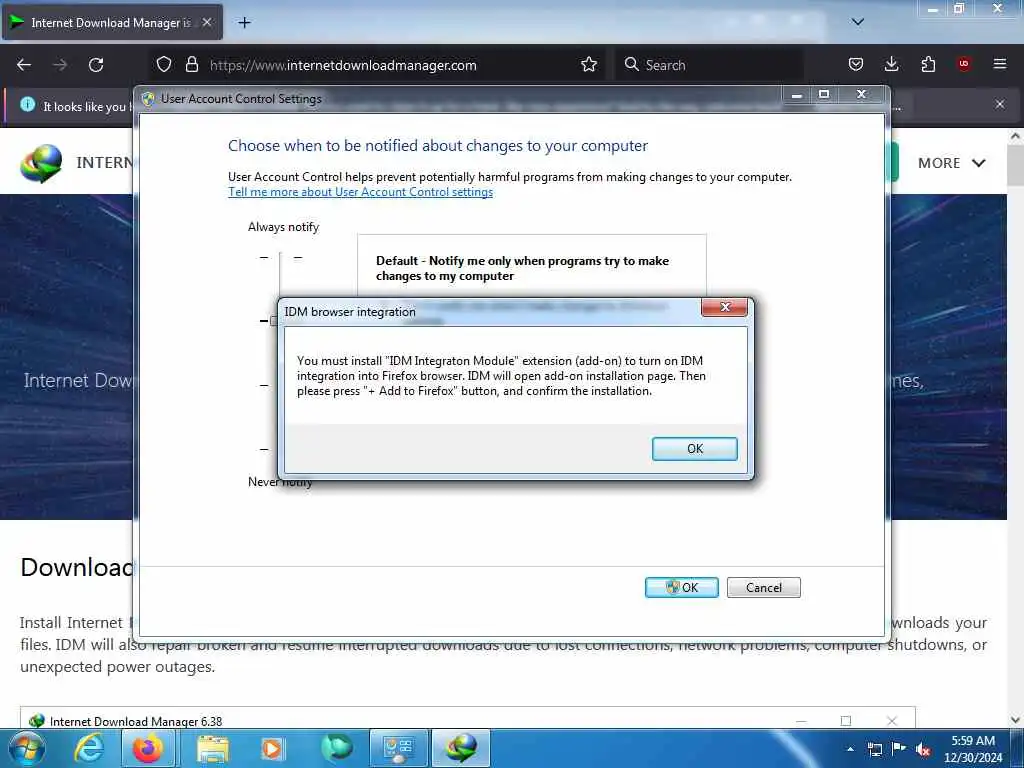The width and height of the screenshot is (1024, 768).
Task: Click the network icon in system tray
Action: click(874, 749)
